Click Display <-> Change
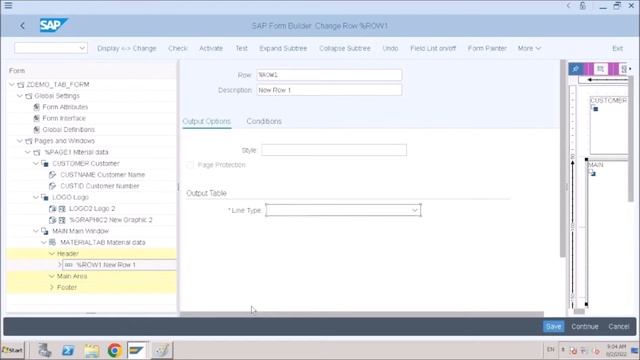The width and height of the screenshot is (640, 360). pyautogui.click(x=127, y=48)
